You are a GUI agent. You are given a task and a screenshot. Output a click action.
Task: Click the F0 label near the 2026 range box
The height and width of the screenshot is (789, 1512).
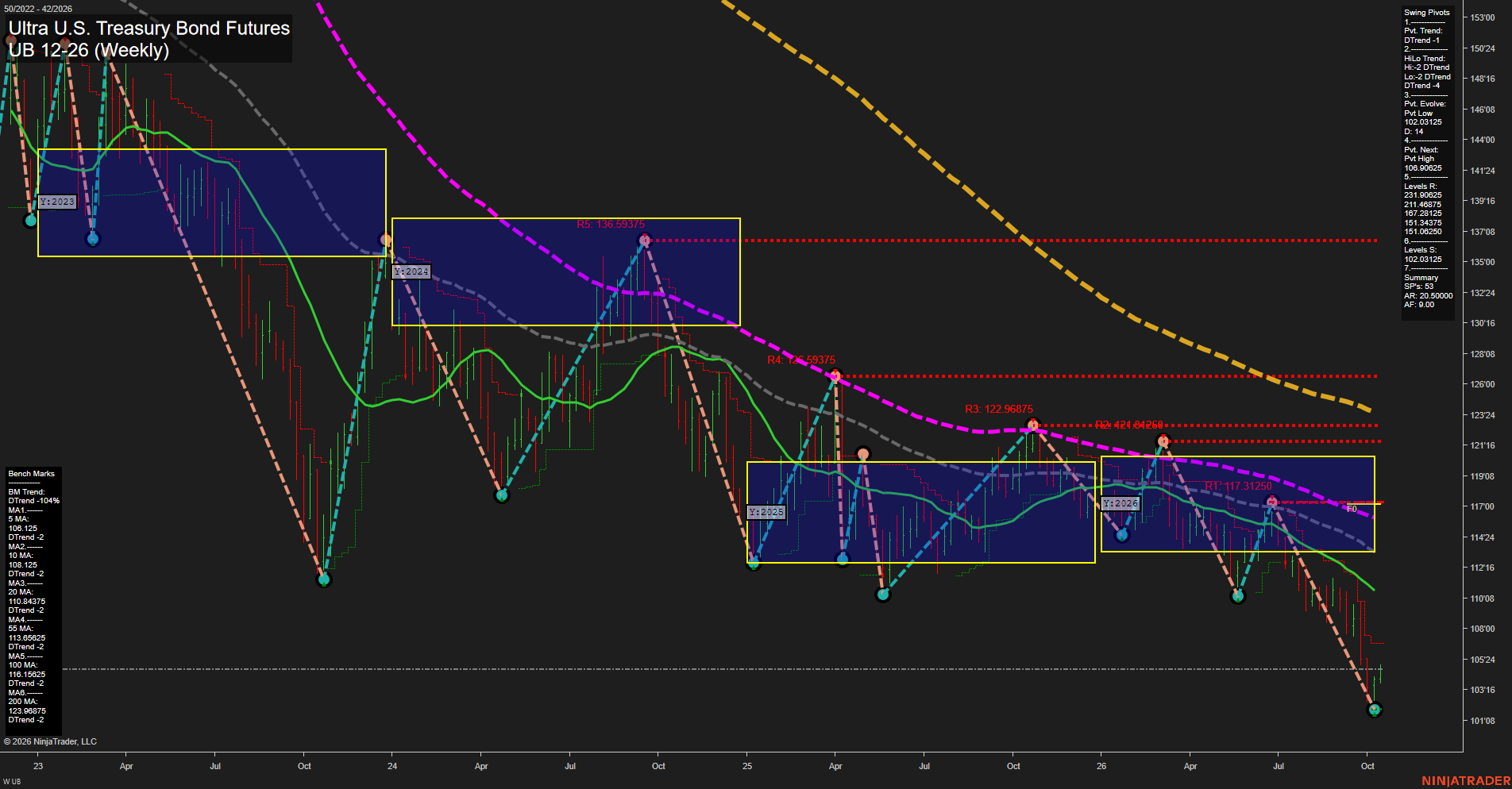click(x=1352, y=509)
